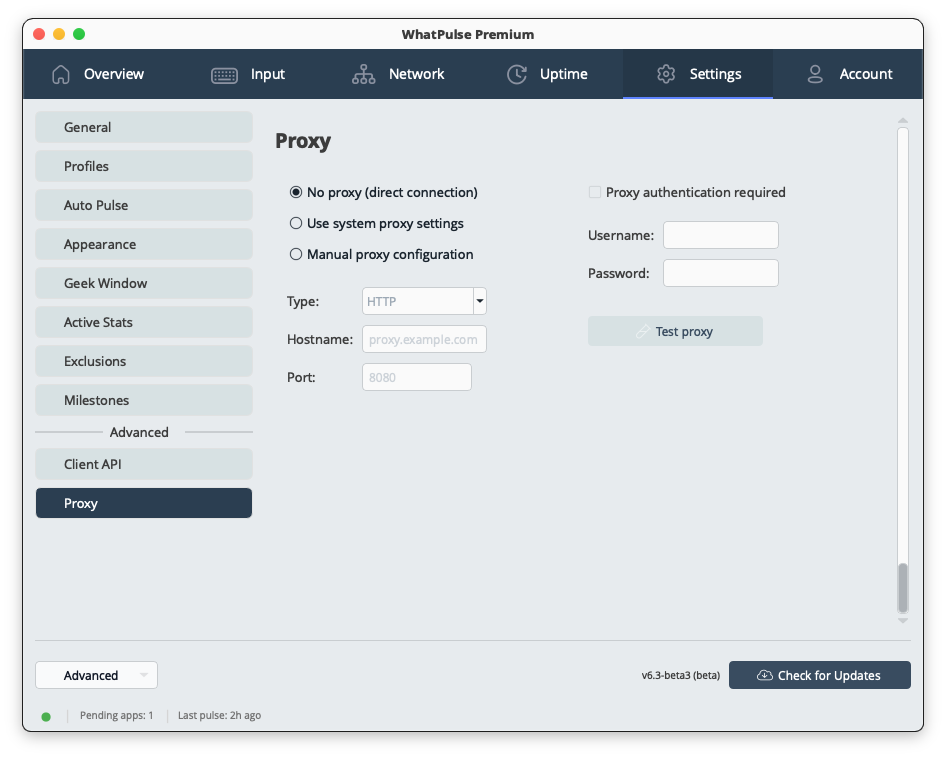Click the Account person icon
Screen dimensions: 946x758
coord(815,74)
